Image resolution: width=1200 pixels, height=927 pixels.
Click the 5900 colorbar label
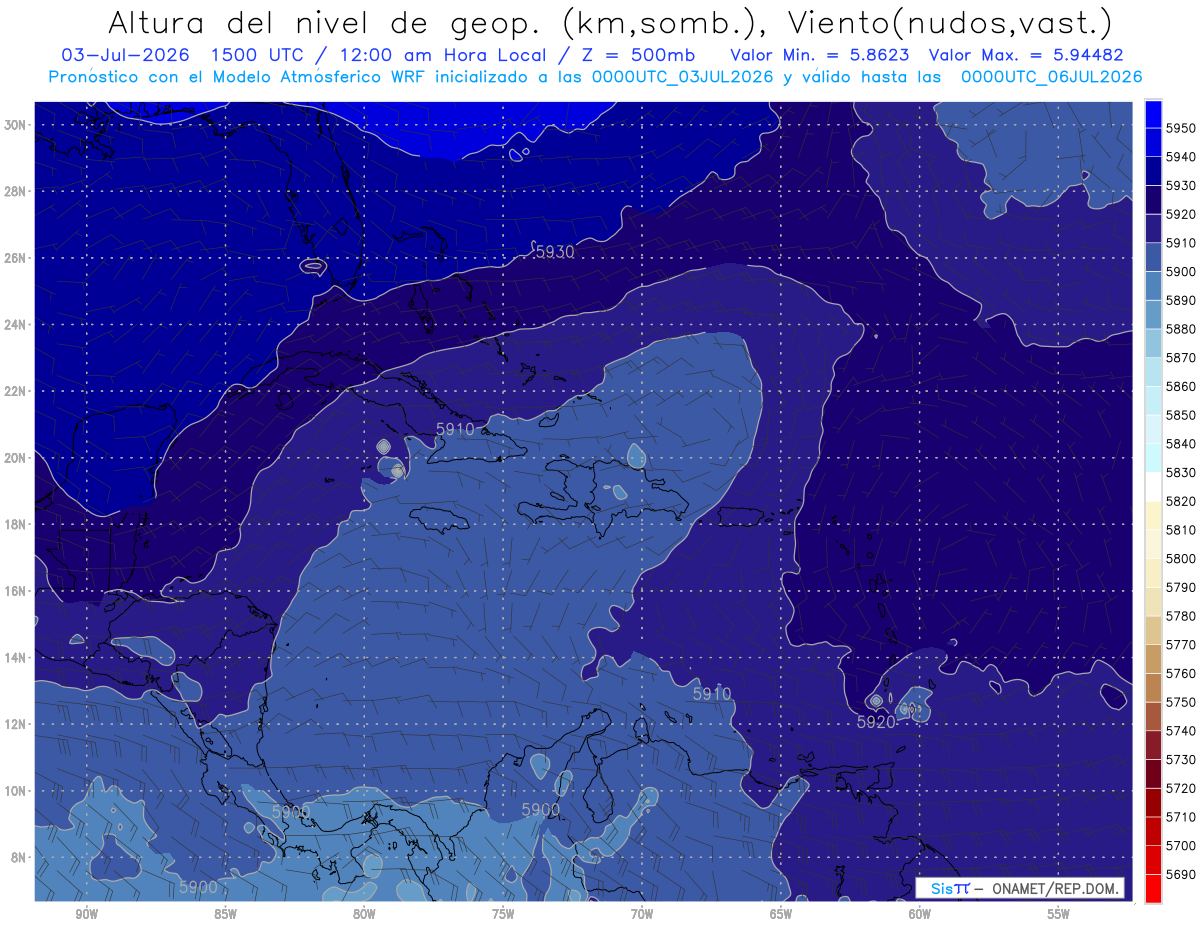1181,271
